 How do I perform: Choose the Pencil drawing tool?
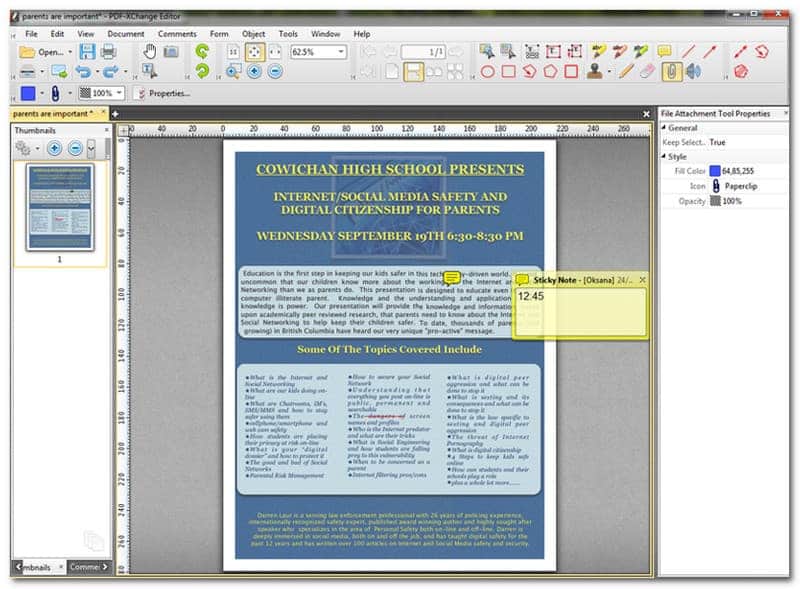(x=626, y=71)
